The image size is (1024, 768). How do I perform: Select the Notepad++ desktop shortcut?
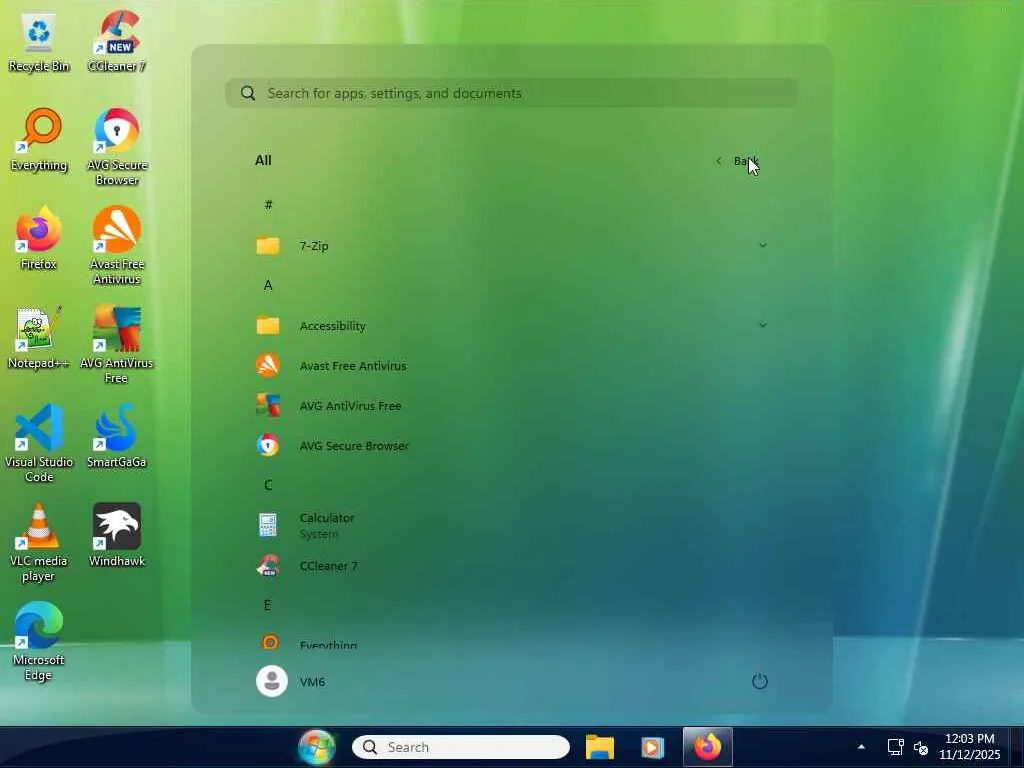pyautogui.click(x=39, y=338)
